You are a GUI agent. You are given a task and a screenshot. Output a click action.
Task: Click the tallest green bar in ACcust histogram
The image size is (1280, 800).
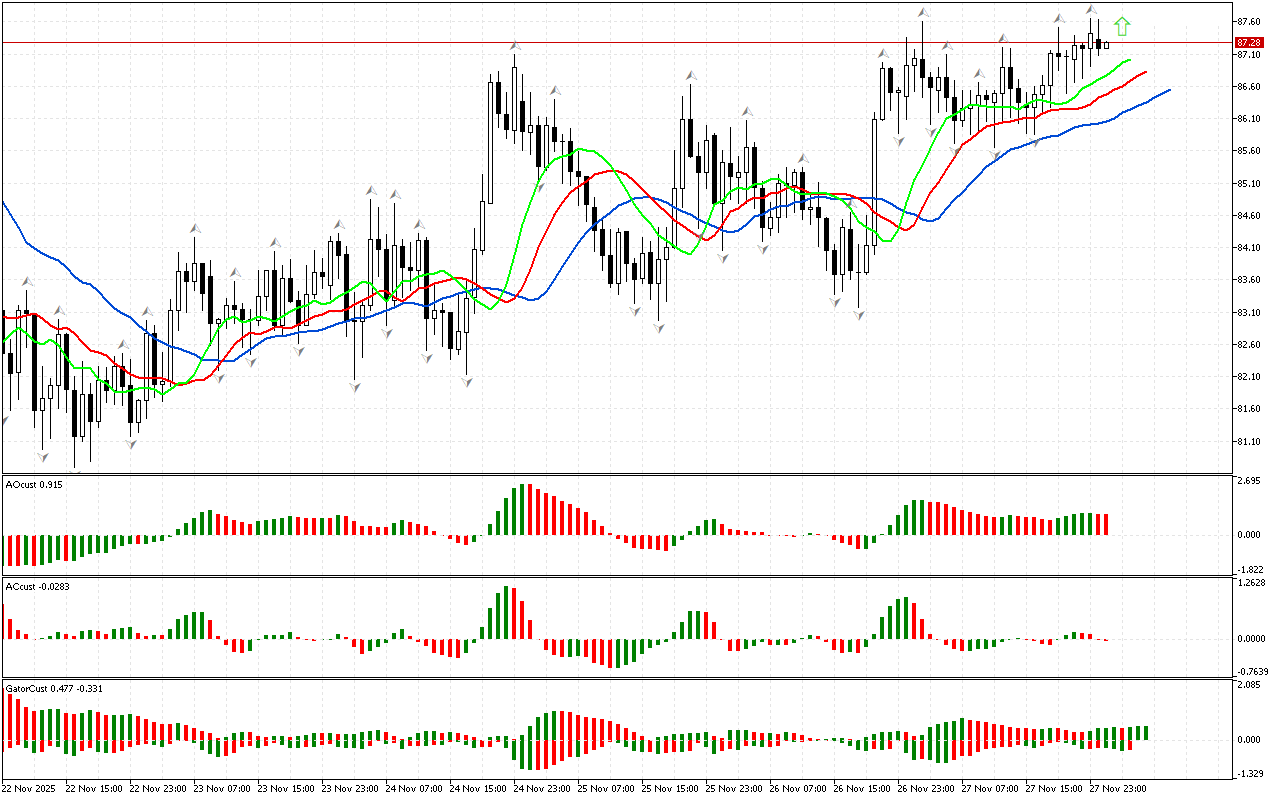507,612
